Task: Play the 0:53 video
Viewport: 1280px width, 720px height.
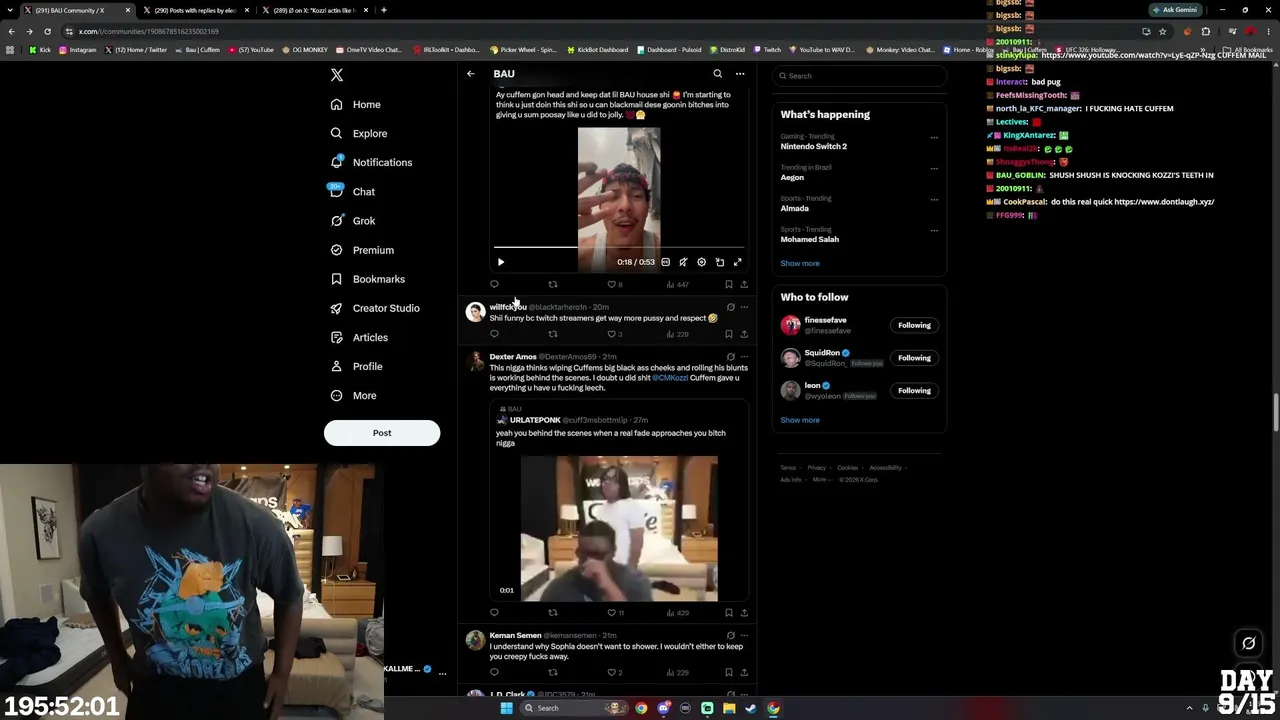Action: 501,262
